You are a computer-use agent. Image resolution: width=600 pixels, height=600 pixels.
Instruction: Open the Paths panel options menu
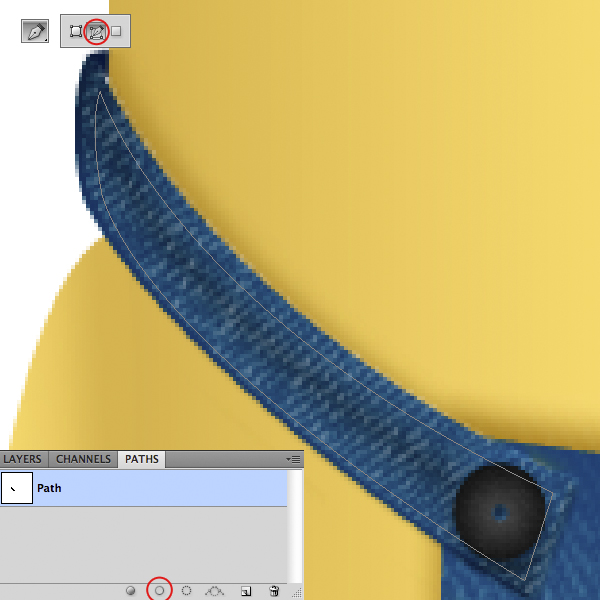pyautogui.click(x=294, y=460)
